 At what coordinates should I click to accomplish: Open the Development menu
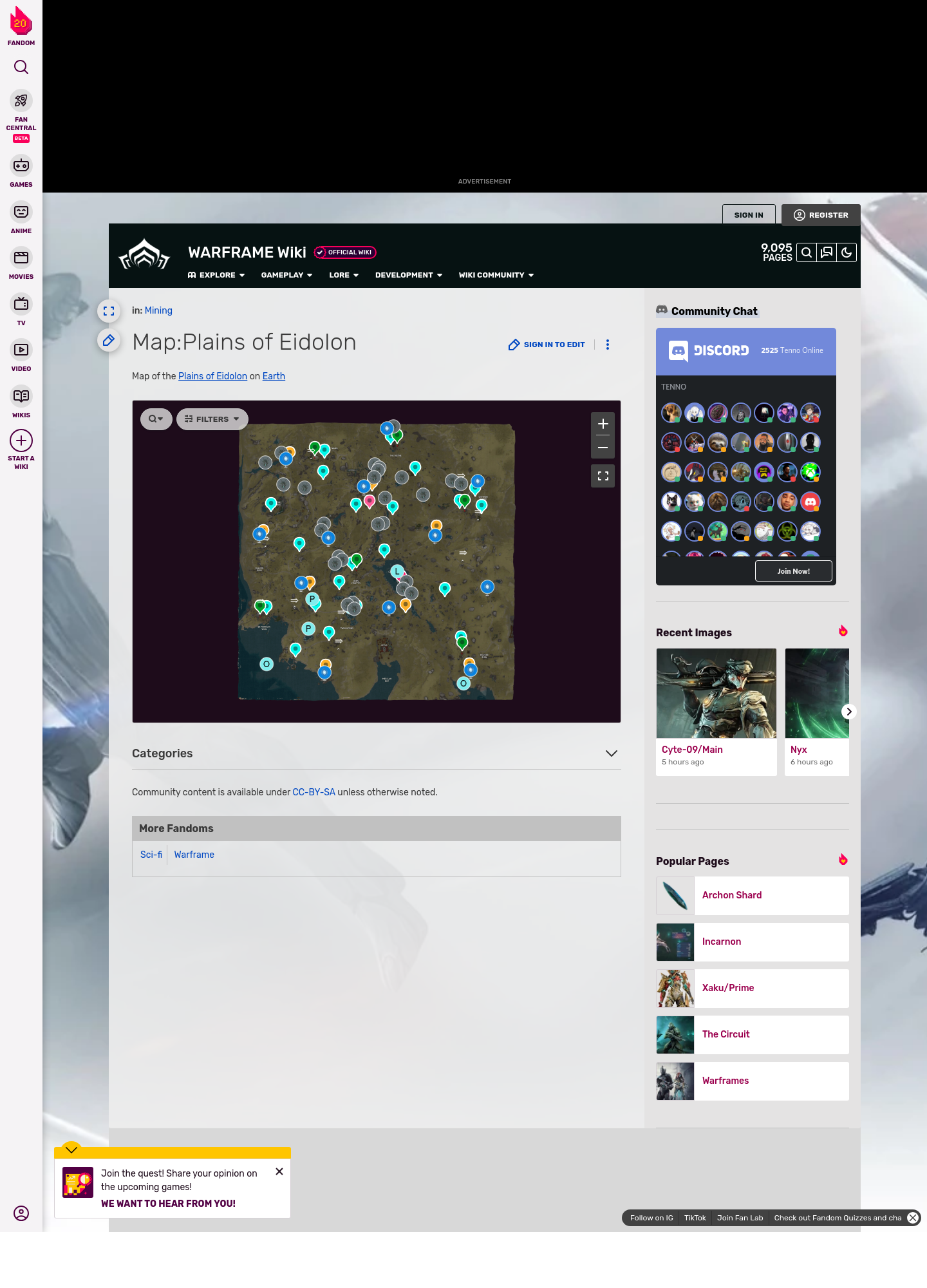[x=409, y=275]
